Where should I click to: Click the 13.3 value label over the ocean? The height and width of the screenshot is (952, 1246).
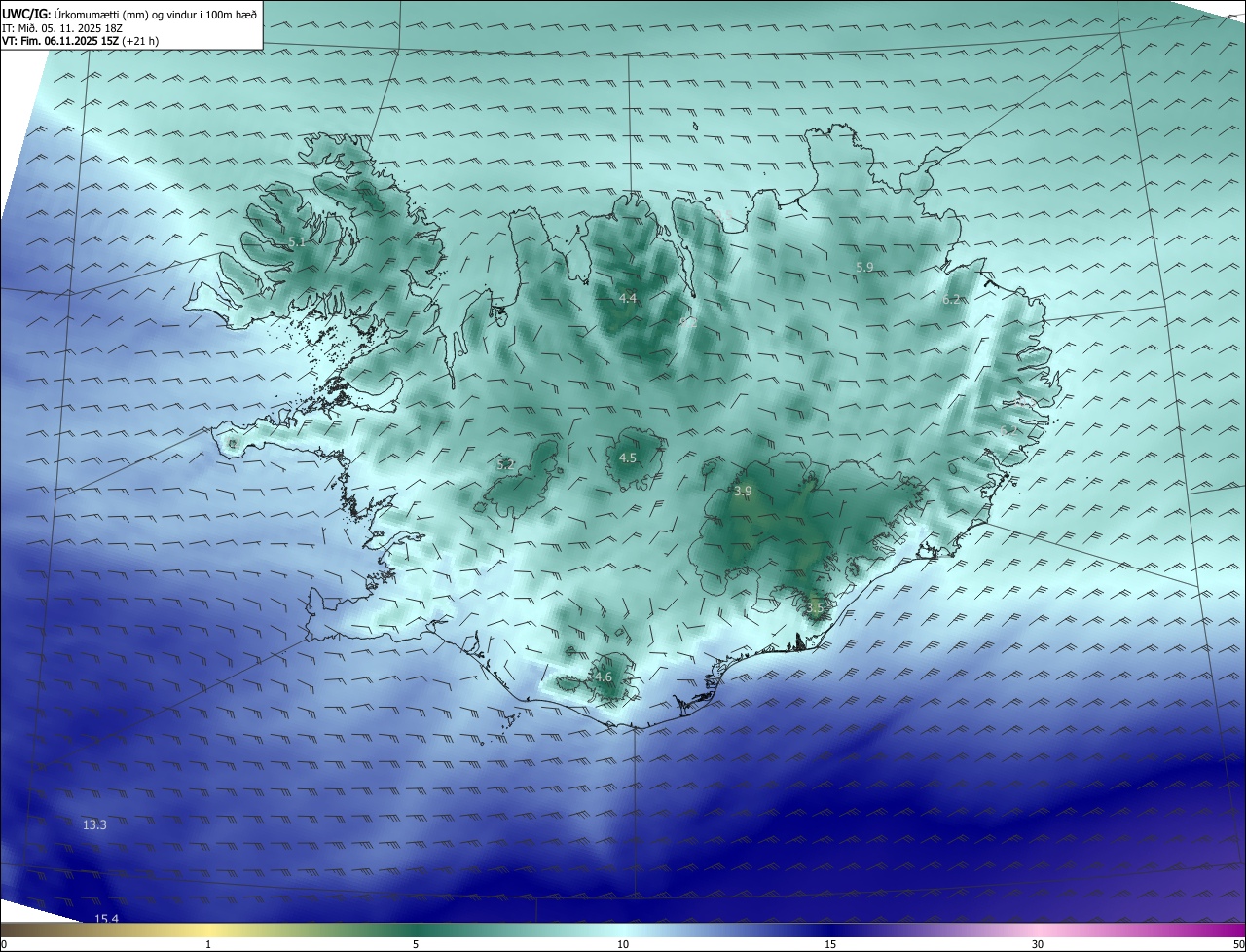pos(94,825)
